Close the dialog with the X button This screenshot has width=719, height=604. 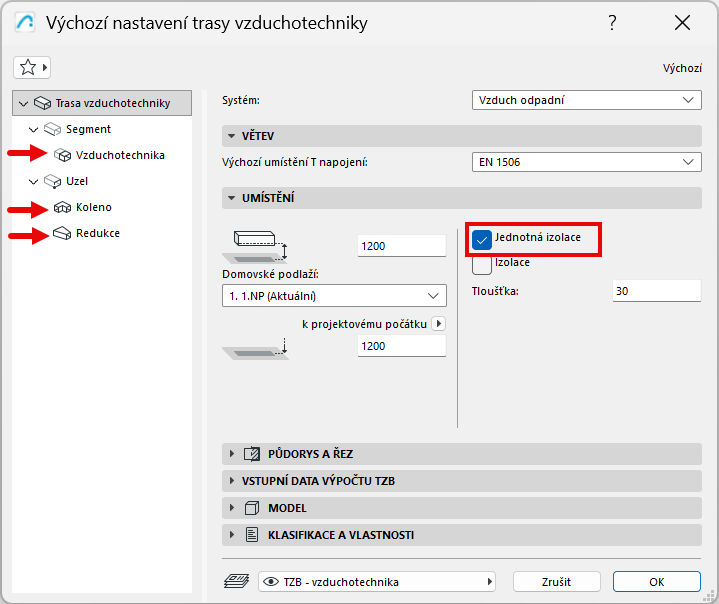(x=682, y=22)
